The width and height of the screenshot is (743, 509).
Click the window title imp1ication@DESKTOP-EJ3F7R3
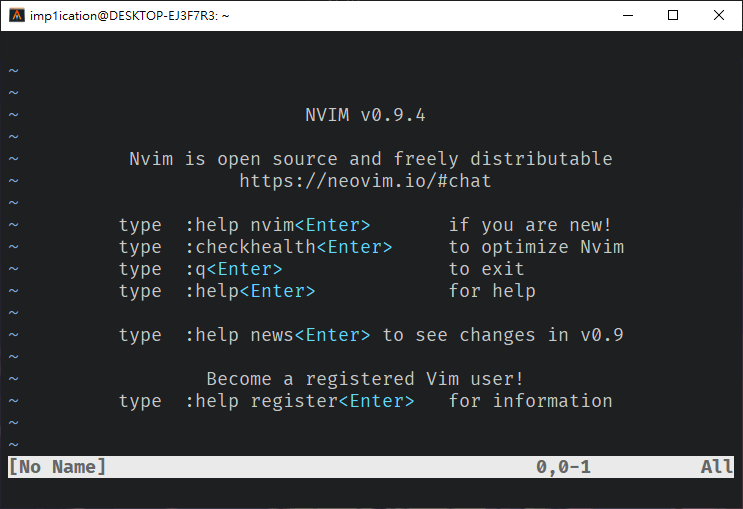click(129, 16)
